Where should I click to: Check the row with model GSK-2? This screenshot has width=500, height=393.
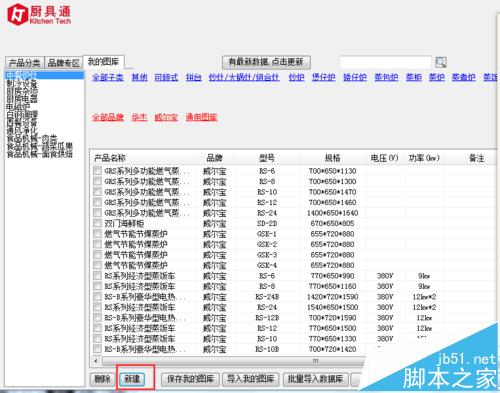(97, 244)
